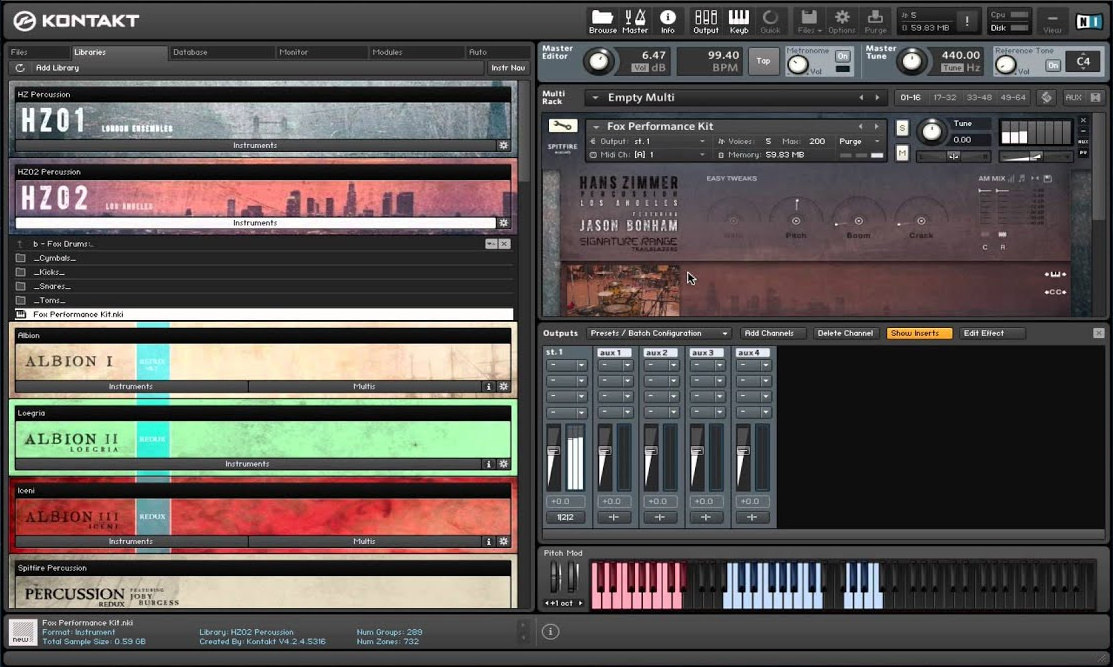Screen dimensions: 1113x667
Task: Close the HZ02 library browser listing
Action: coord(504,244)
